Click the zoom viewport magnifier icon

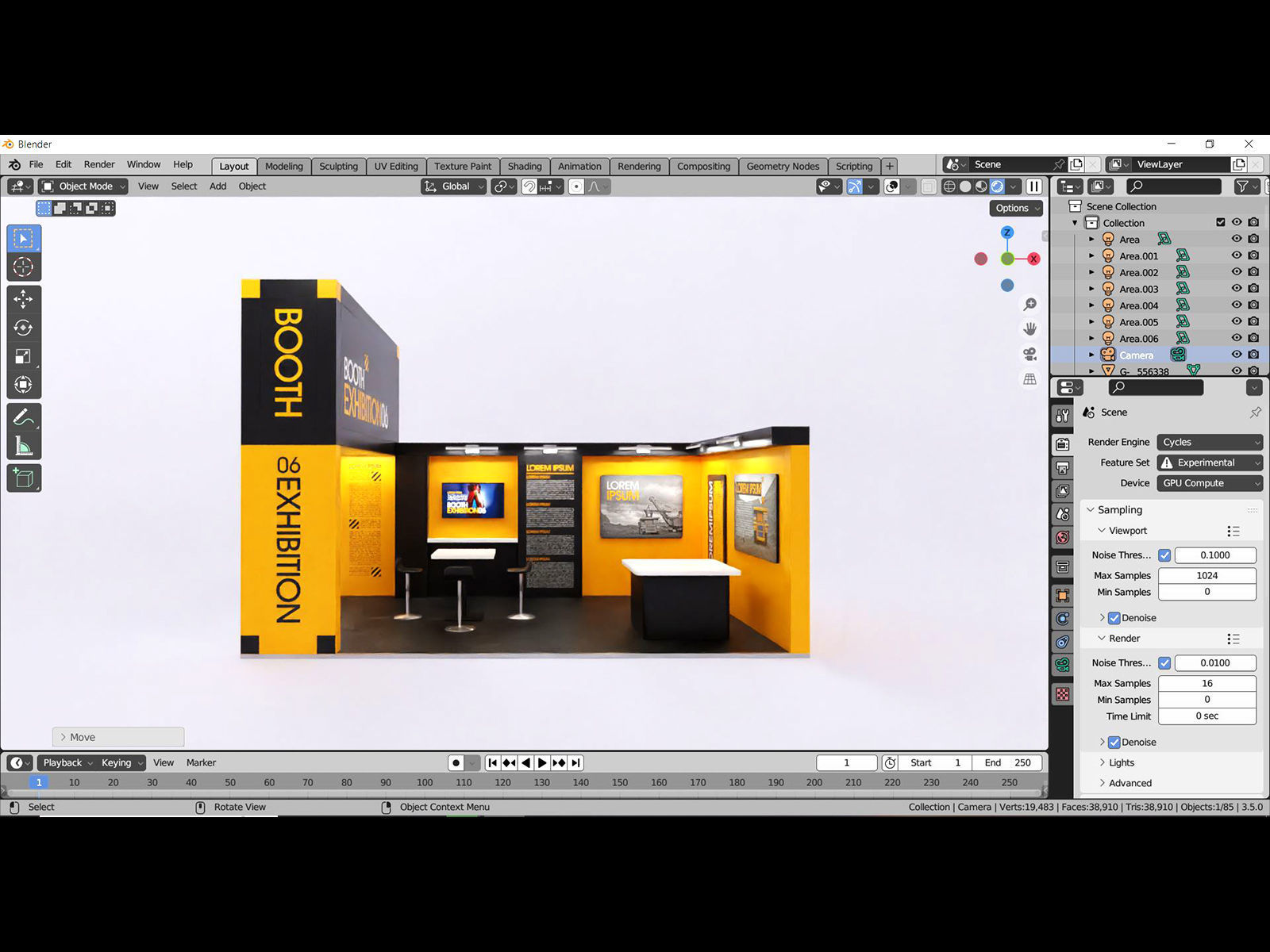click(x=1030, y=305)
